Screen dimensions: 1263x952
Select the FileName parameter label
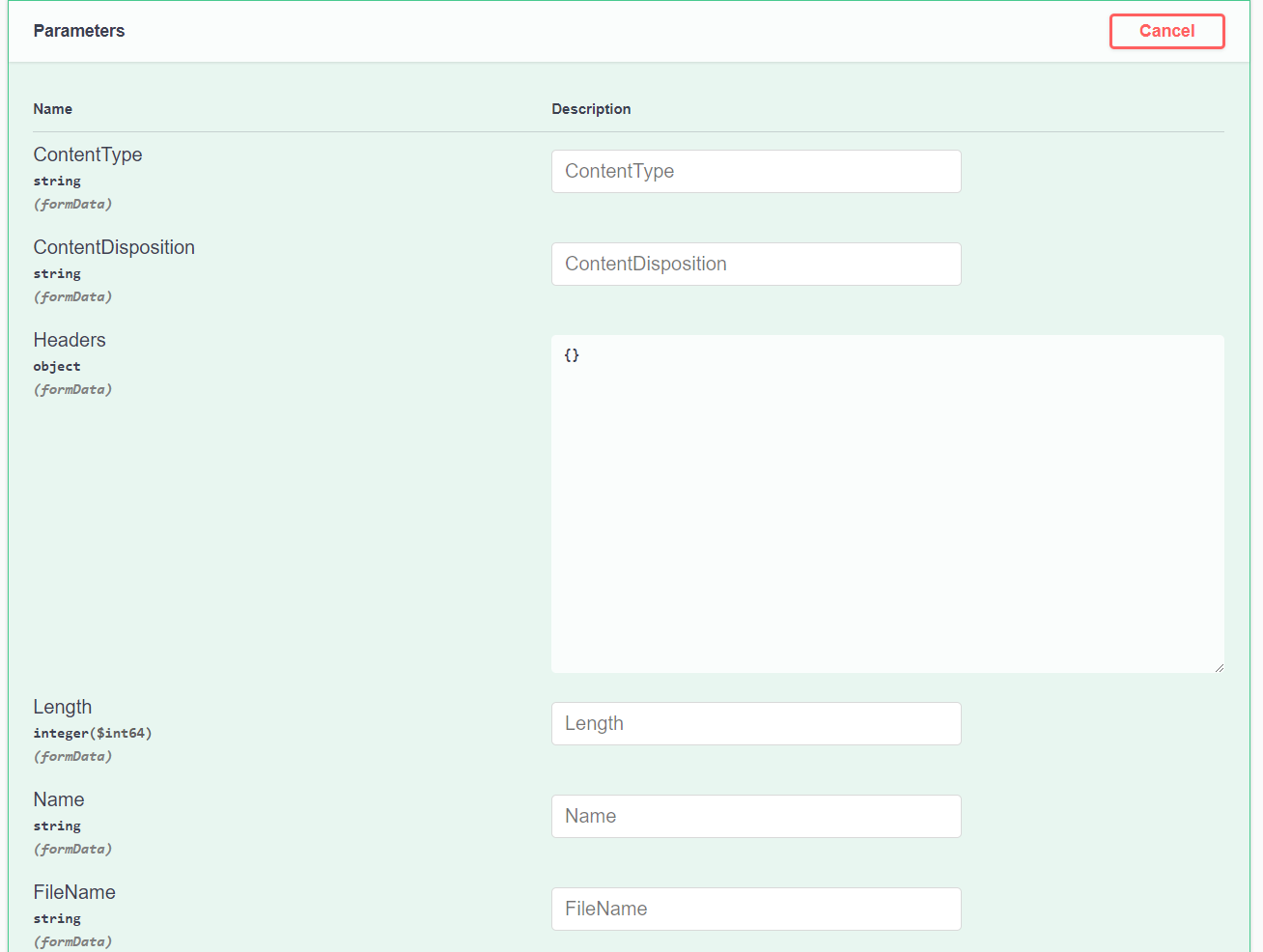[x=74, y=892]
